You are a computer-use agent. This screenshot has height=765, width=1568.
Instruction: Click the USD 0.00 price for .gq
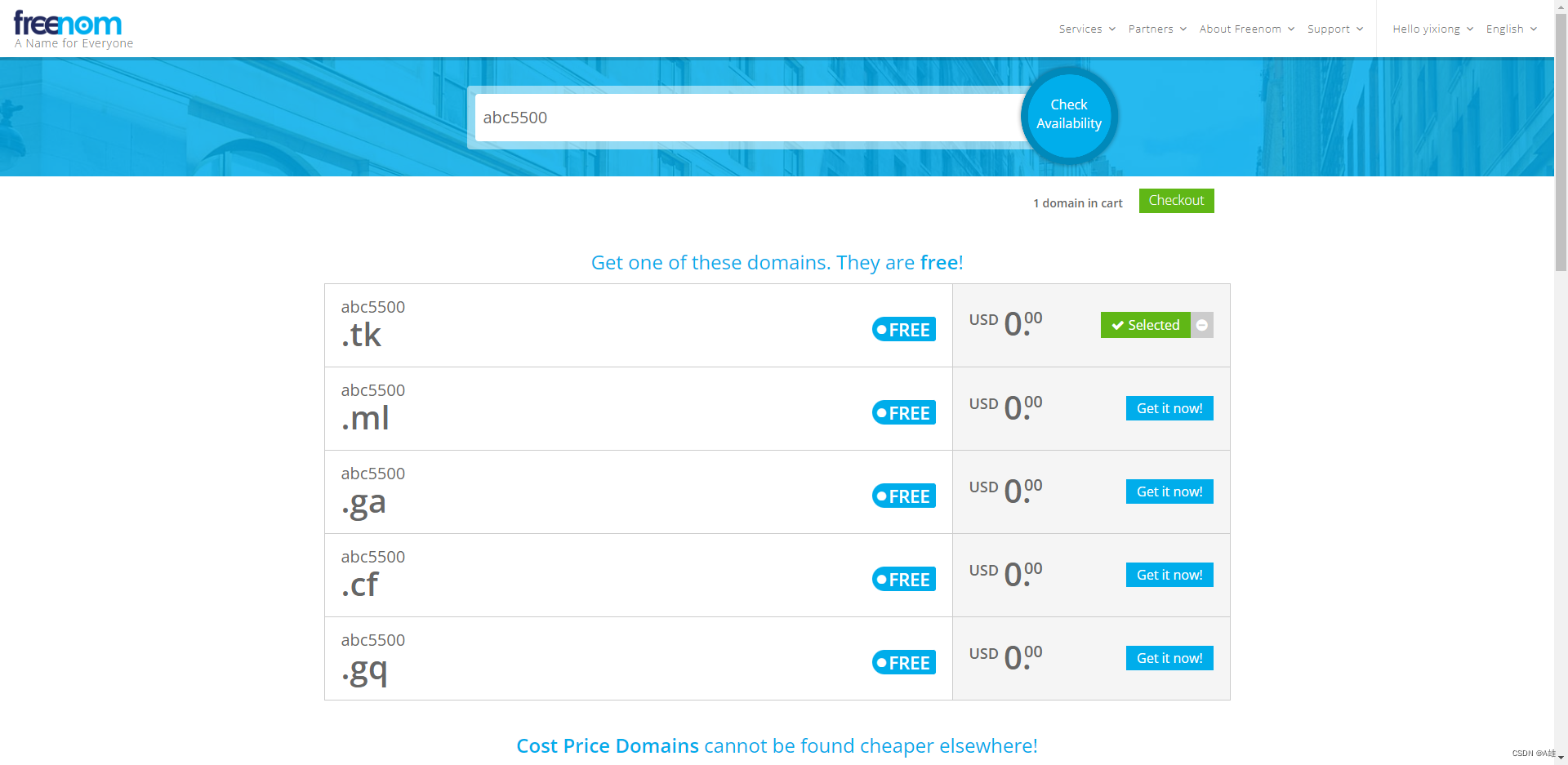coord(1006,657)
